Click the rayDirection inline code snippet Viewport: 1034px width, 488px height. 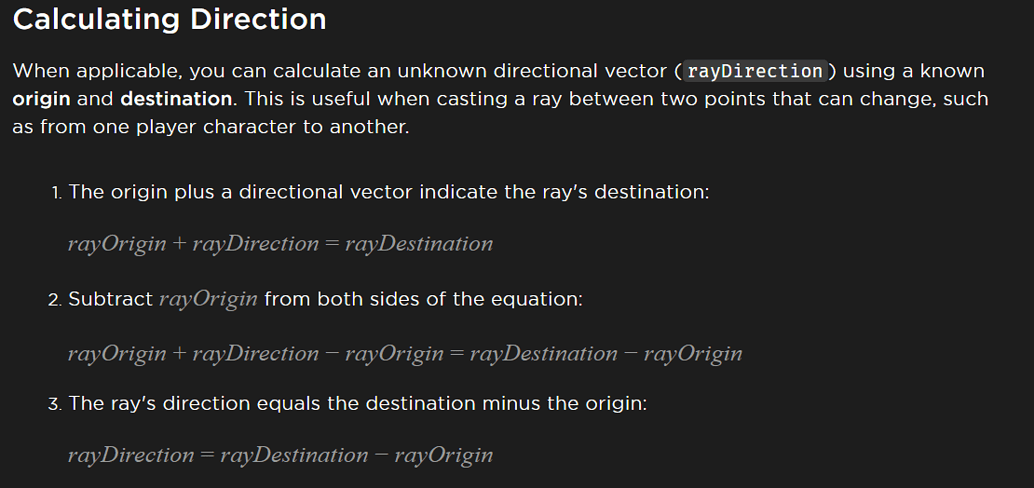(755, 71)
